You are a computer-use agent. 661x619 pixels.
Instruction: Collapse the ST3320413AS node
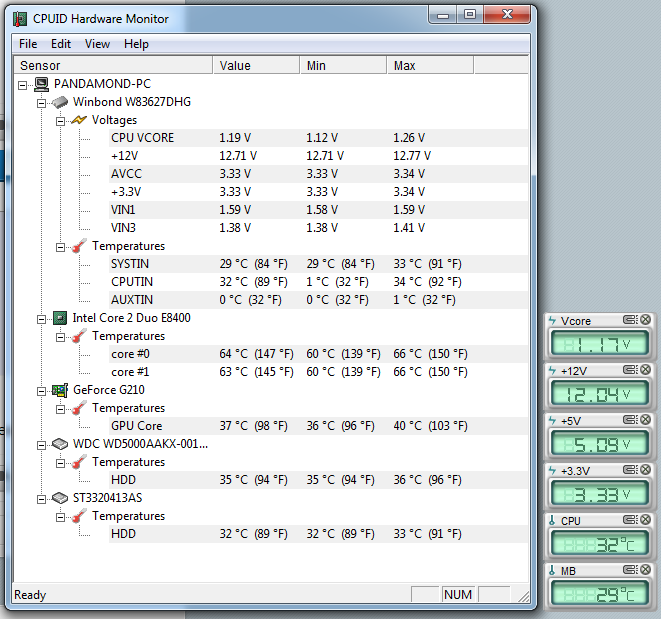click(x=41, y=499)
